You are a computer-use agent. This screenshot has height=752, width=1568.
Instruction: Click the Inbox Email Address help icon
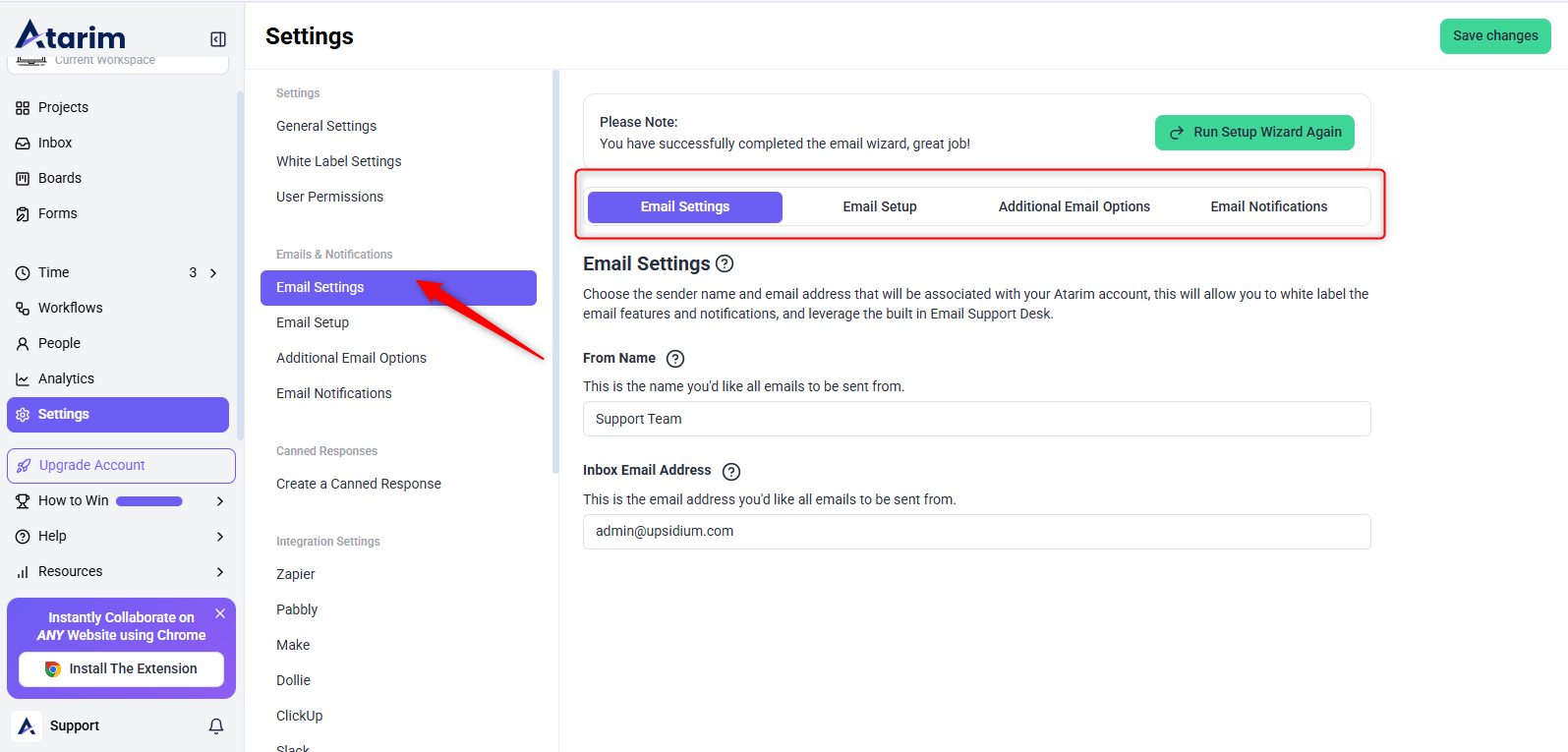tap(731, 472)
